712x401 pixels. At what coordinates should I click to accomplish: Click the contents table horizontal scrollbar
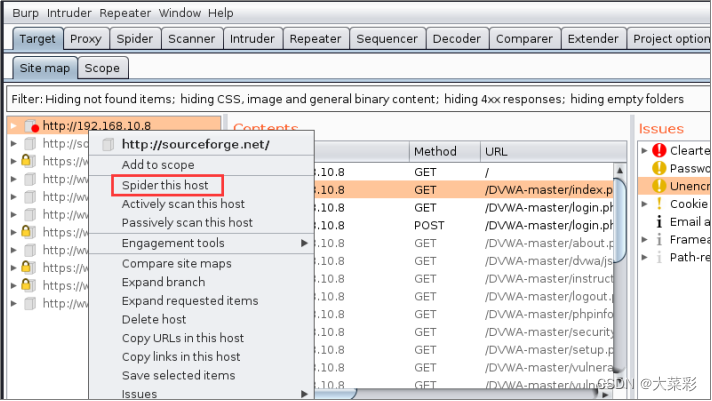pos(336,393)
